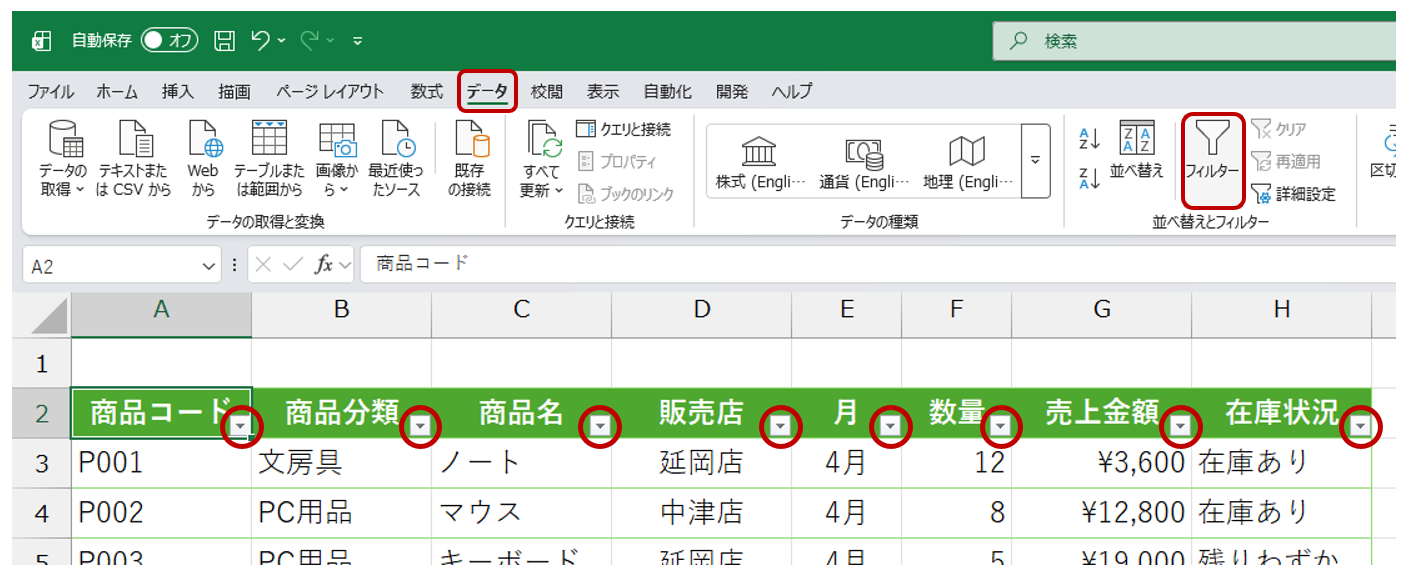1407x565 pixels.
Task: Click the 再適用 (Reapply) button
Action: pyautogui.click(x=1286, y=161)
